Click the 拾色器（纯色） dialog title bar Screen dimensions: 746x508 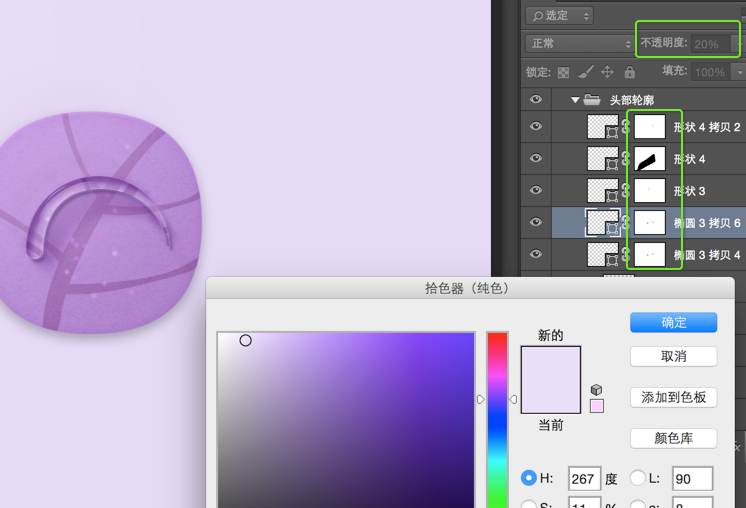(x=470, y=288)
